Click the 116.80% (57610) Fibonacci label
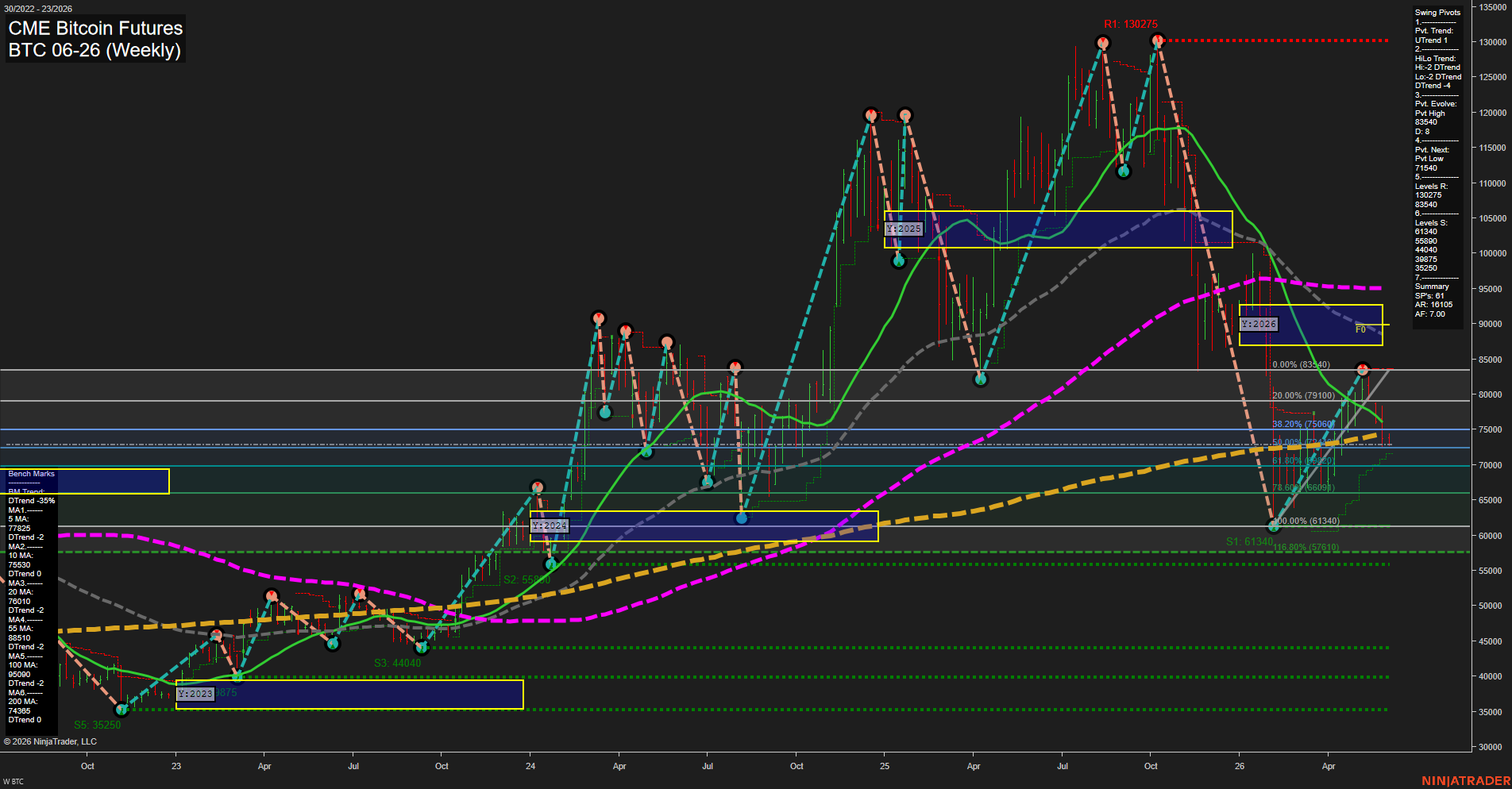Viewport: 1512px width, 789px height. pyautogui.click(x=1306, y=548)
